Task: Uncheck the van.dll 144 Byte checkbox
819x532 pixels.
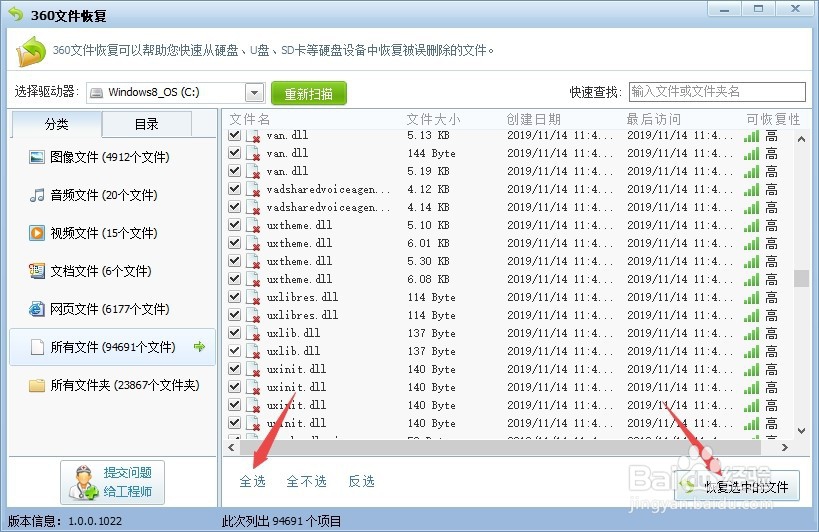Action: pyautogui.click(x=235, y=152)
